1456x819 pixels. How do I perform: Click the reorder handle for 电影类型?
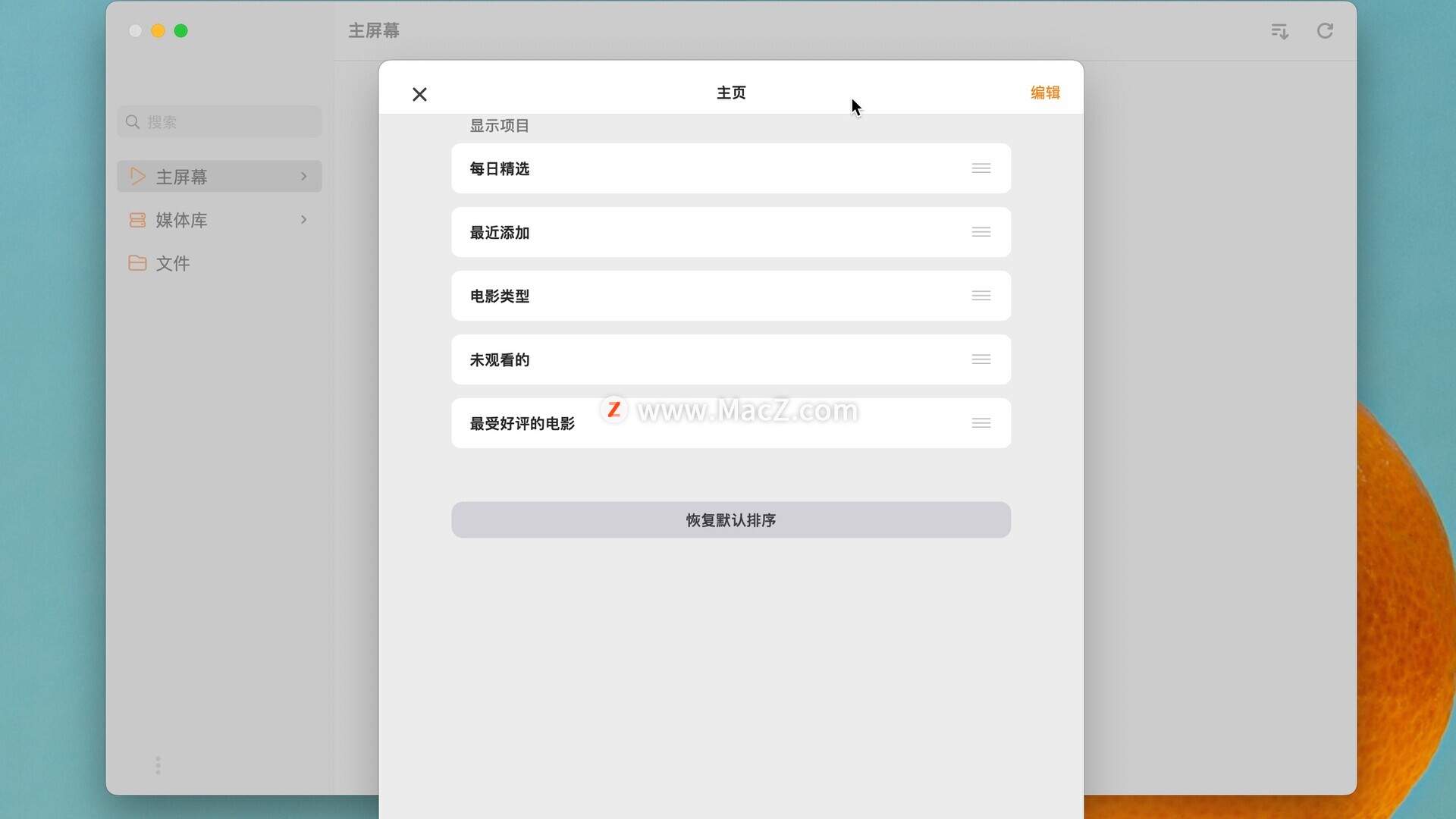click(x=981, y=296)
